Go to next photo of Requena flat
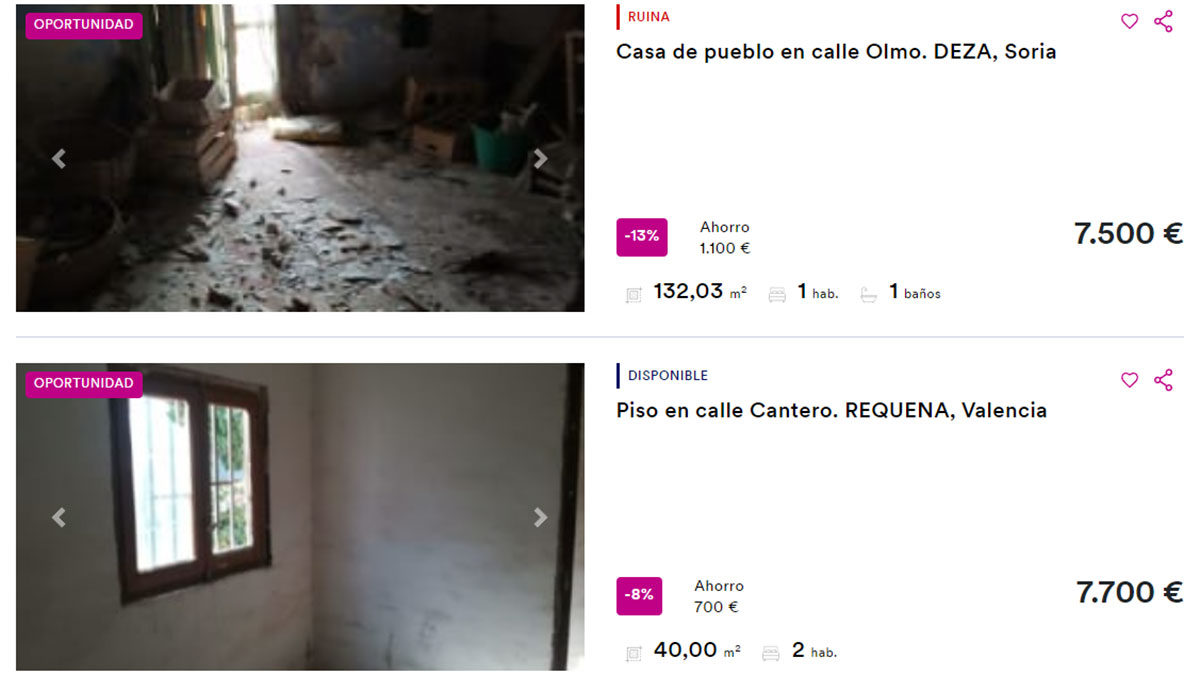 click(540, 517)
